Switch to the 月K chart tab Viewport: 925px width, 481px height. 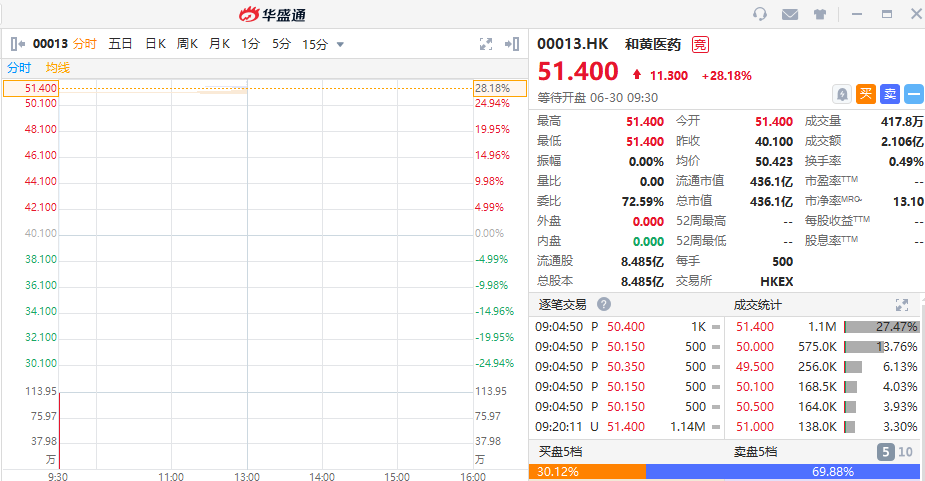point(219,44)
